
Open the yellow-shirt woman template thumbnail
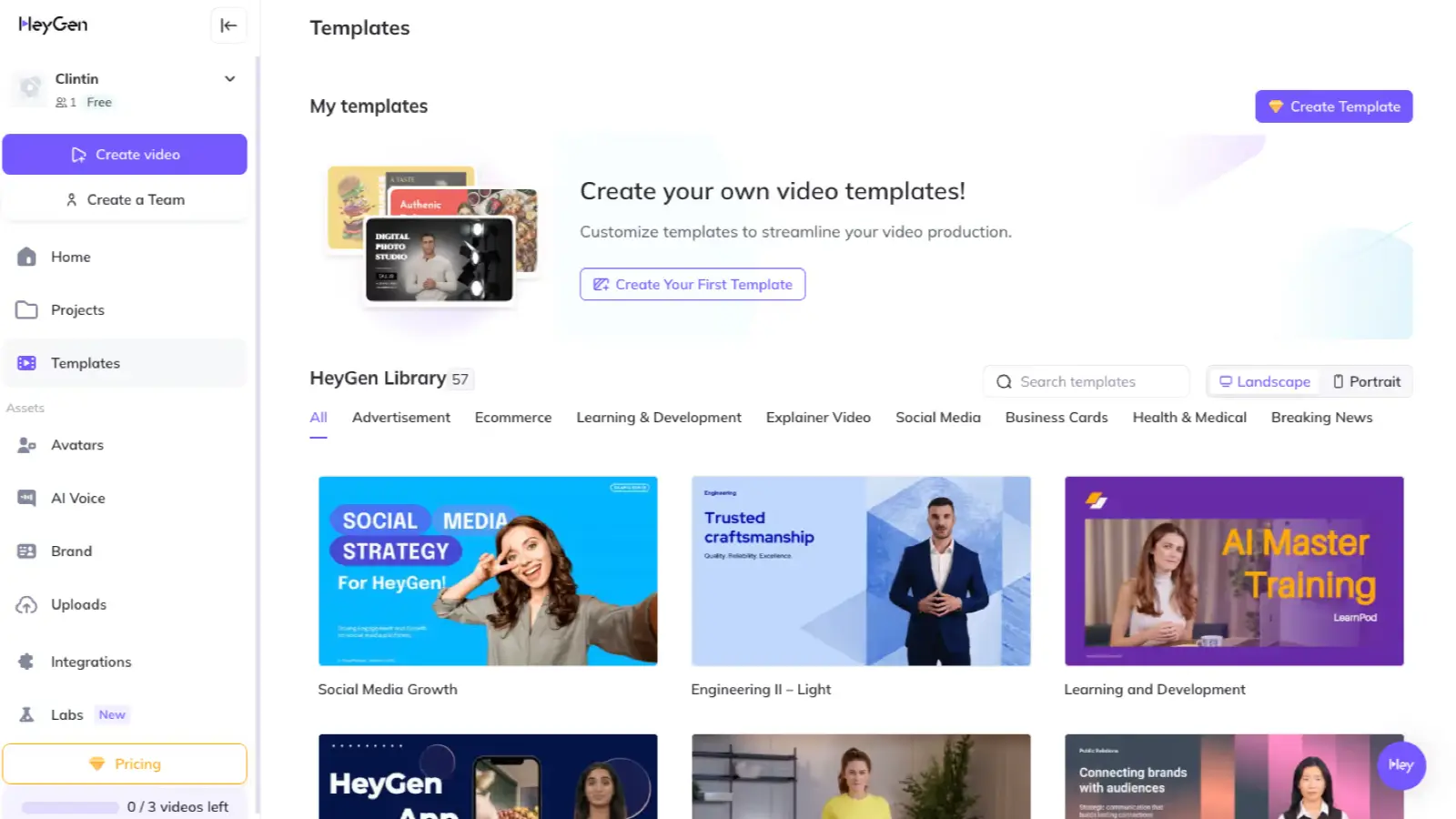point(861,776)
